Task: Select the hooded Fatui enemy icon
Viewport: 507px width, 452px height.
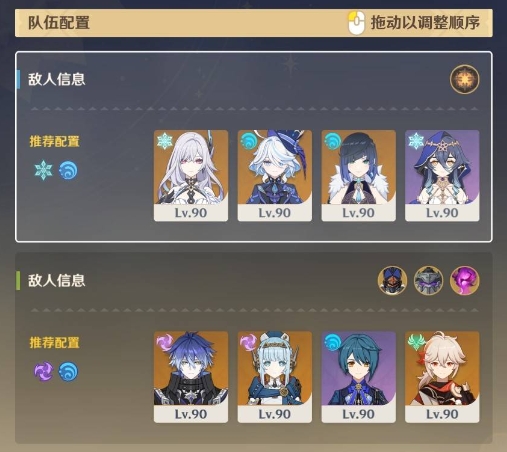Action: (x=392, y=280)
